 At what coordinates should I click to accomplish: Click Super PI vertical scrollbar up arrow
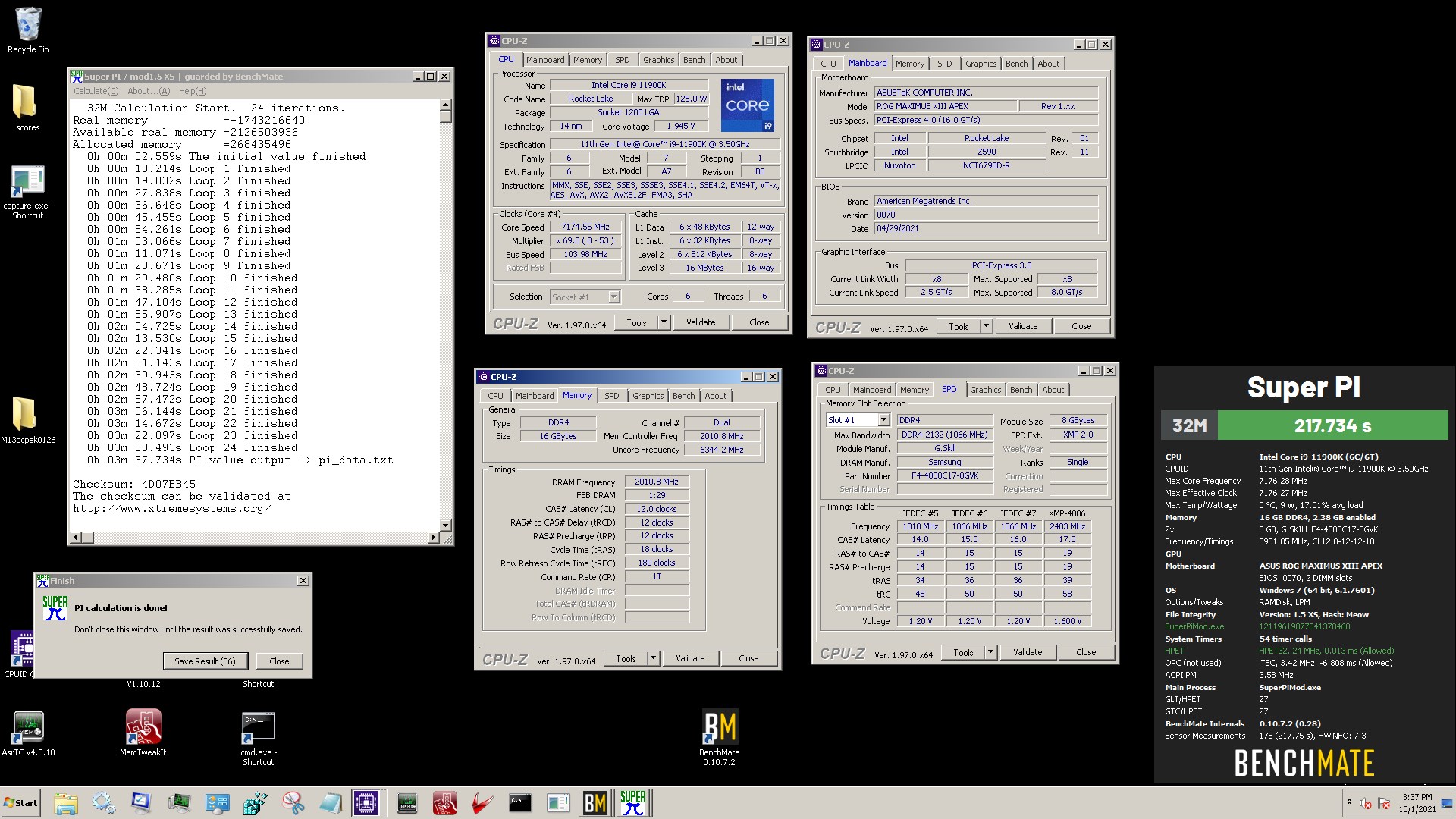click(445, 105)
